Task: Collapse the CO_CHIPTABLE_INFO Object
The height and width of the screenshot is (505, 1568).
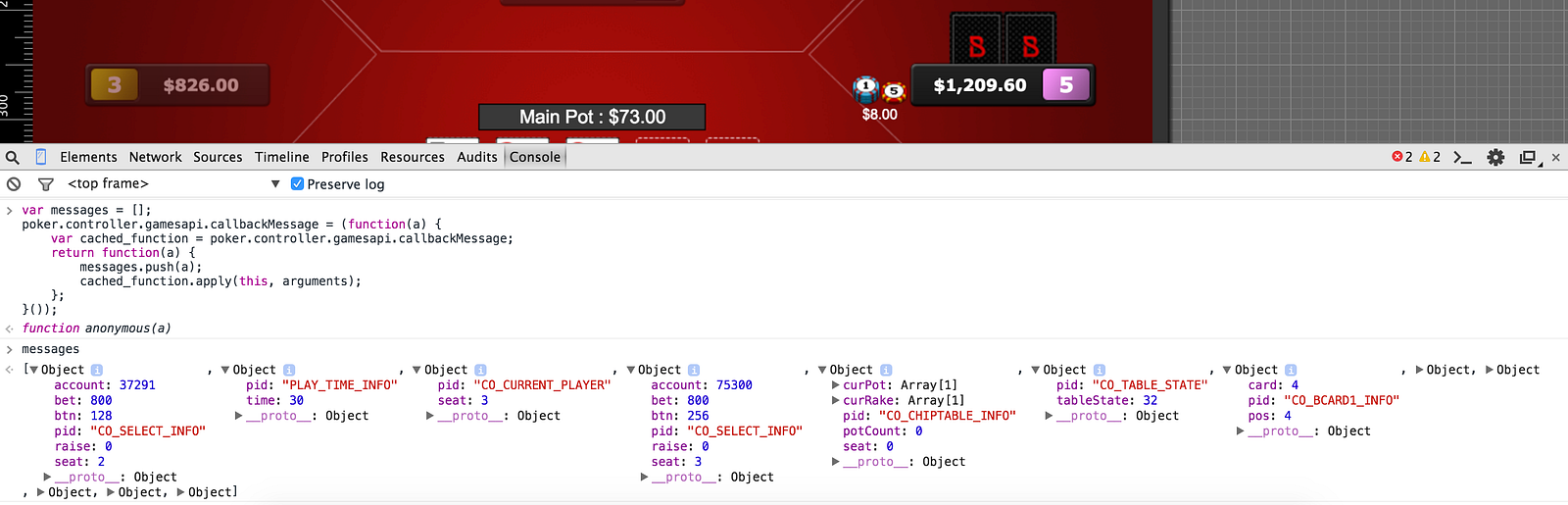Action: 822,370
